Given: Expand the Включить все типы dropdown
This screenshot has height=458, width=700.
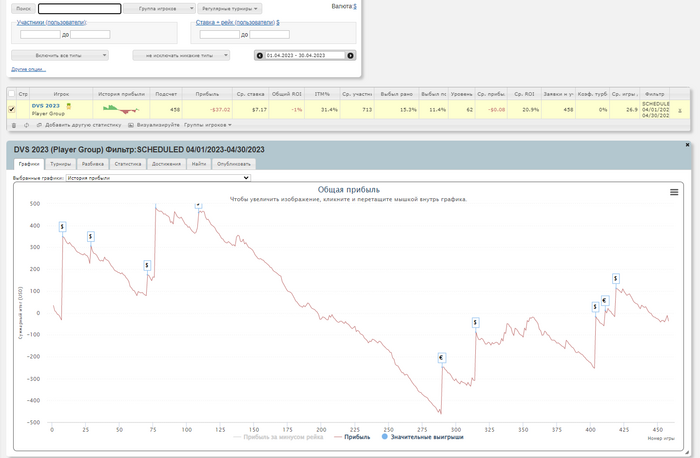Looking at the screenshot, I should (x=60, y=55).
